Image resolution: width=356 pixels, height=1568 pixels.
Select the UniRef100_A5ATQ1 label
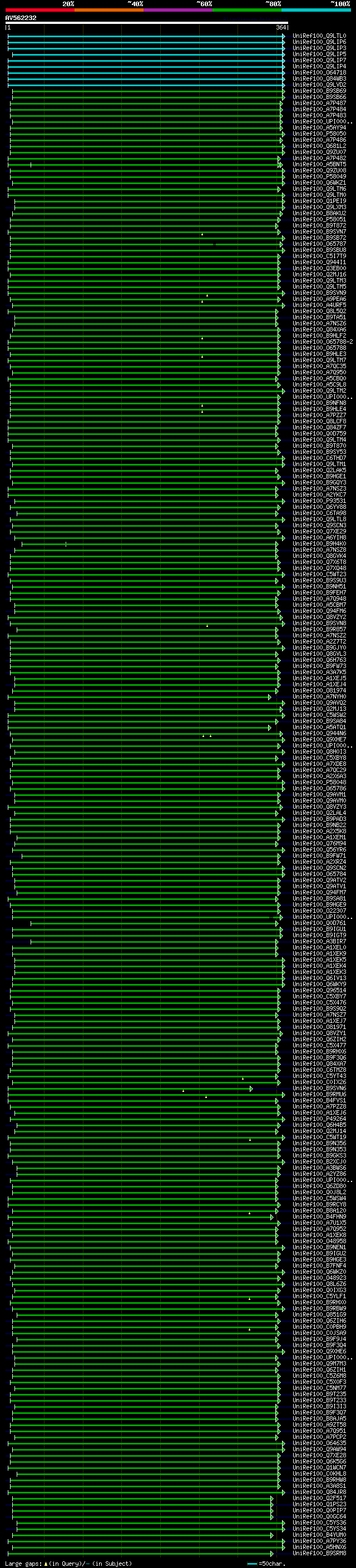click(x=319, y=728)
